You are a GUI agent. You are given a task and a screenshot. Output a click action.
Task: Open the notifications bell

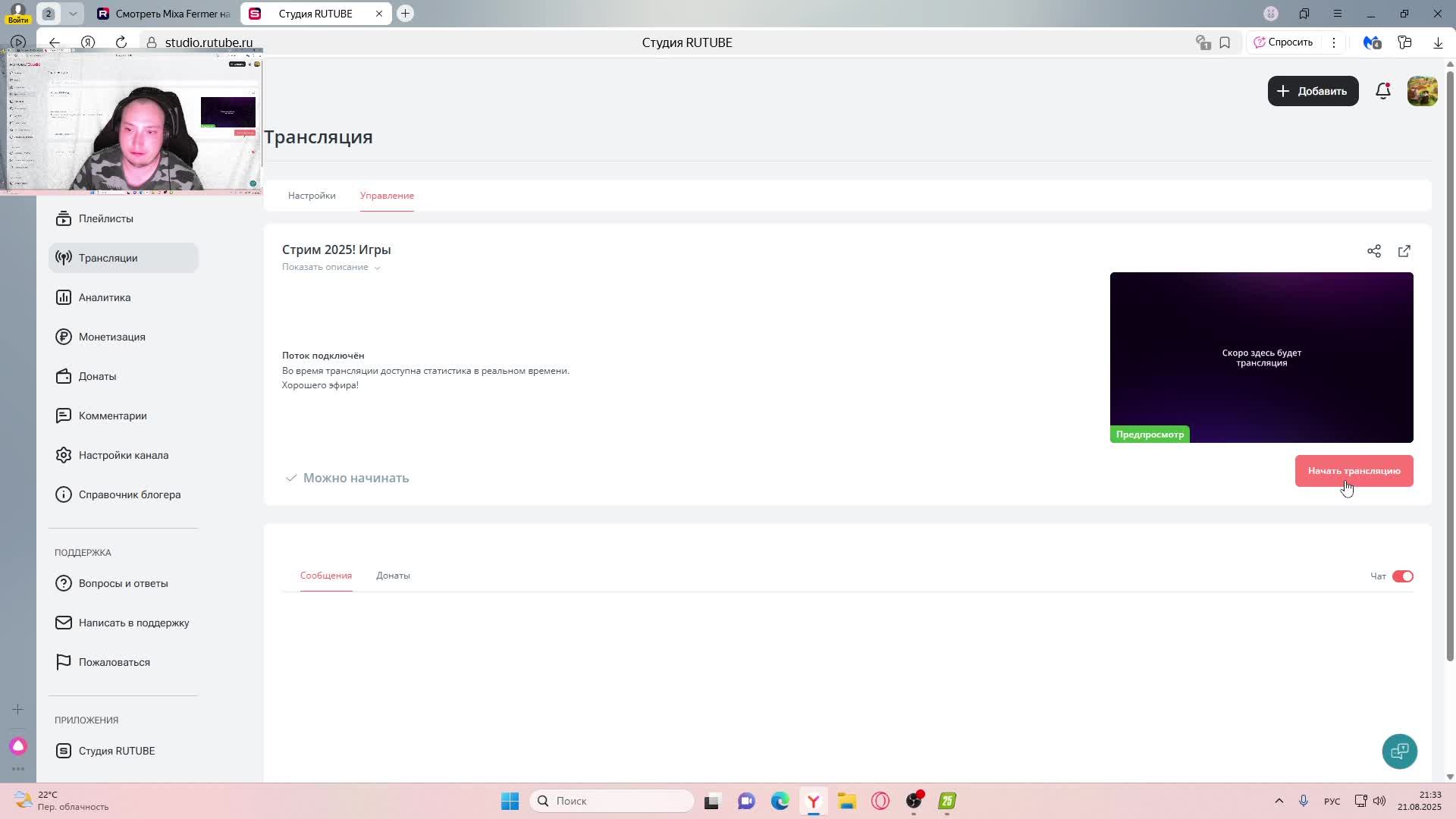click(x=1382, y=91)
